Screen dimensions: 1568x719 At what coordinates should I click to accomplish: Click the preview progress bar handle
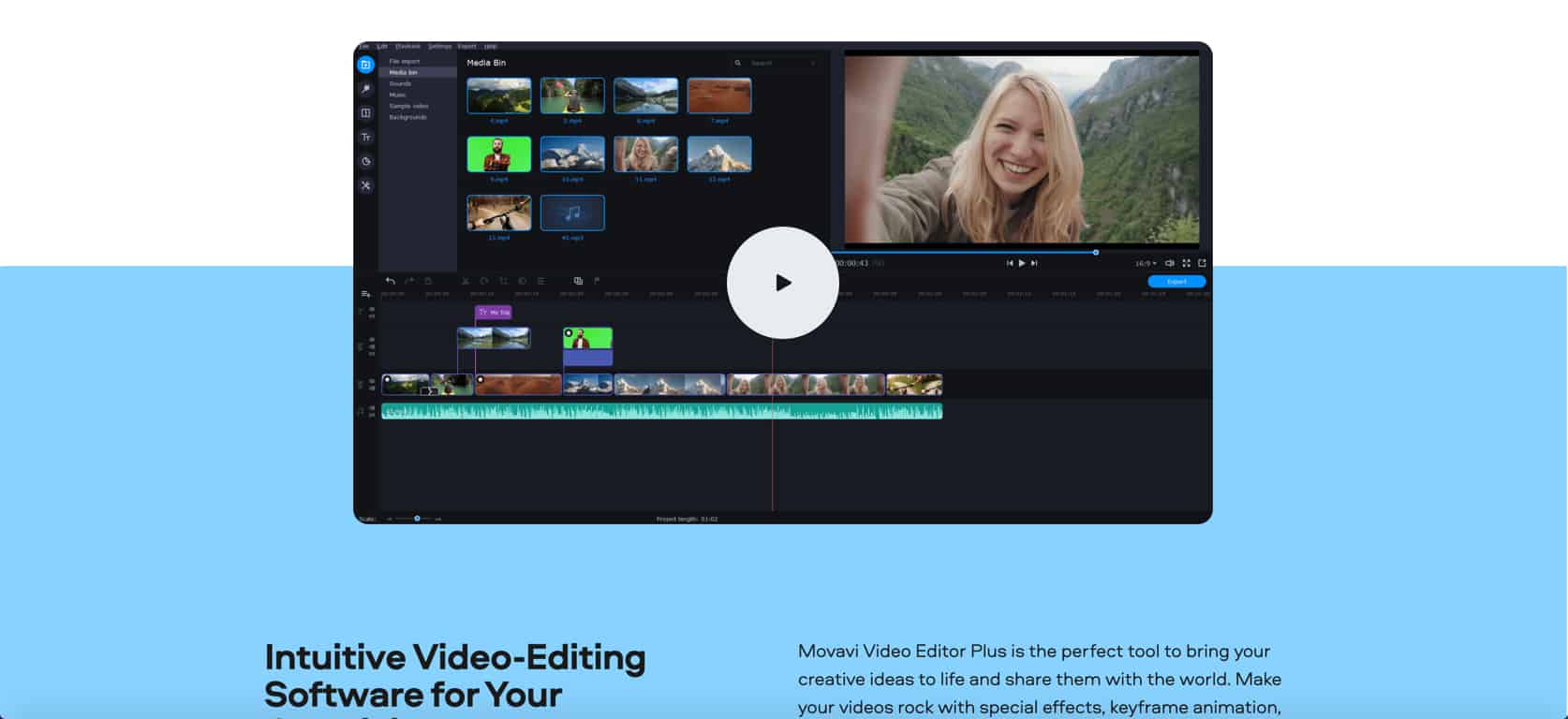pyautogui.click(x=1095, y=252)
